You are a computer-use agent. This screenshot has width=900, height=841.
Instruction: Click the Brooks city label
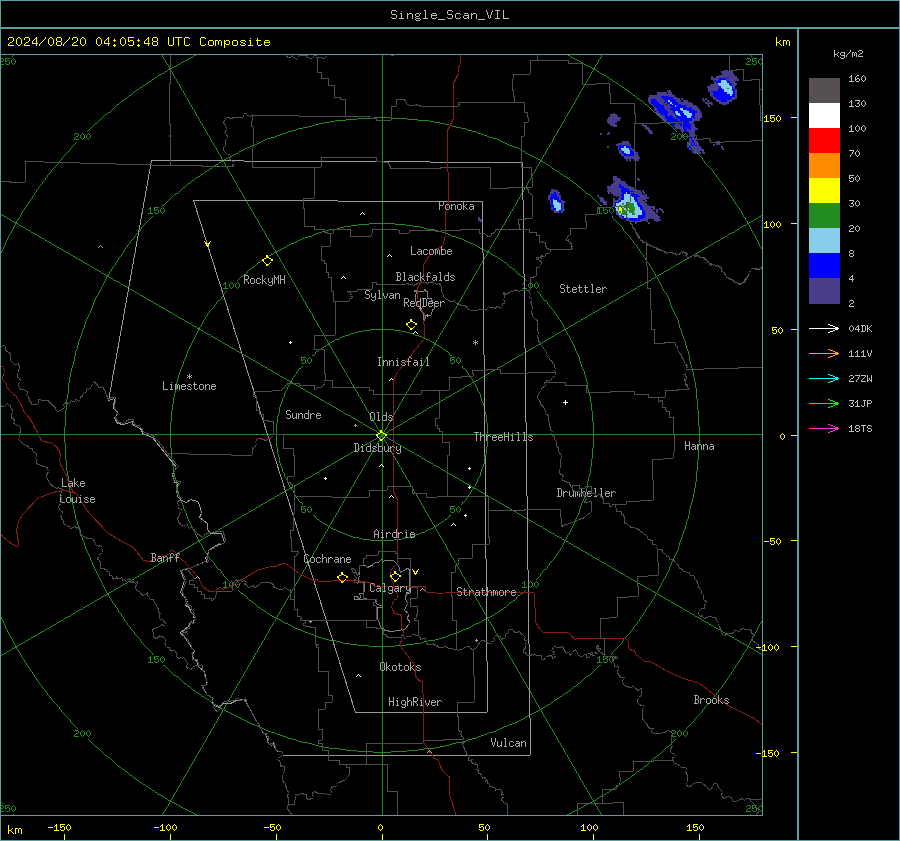711,700
